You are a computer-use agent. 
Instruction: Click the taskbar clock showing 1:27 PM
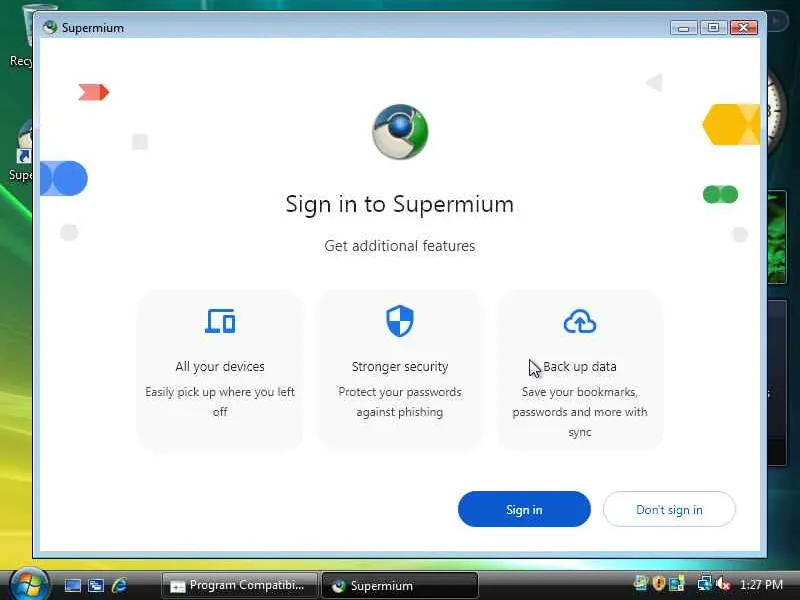click(x=761, y=585)
